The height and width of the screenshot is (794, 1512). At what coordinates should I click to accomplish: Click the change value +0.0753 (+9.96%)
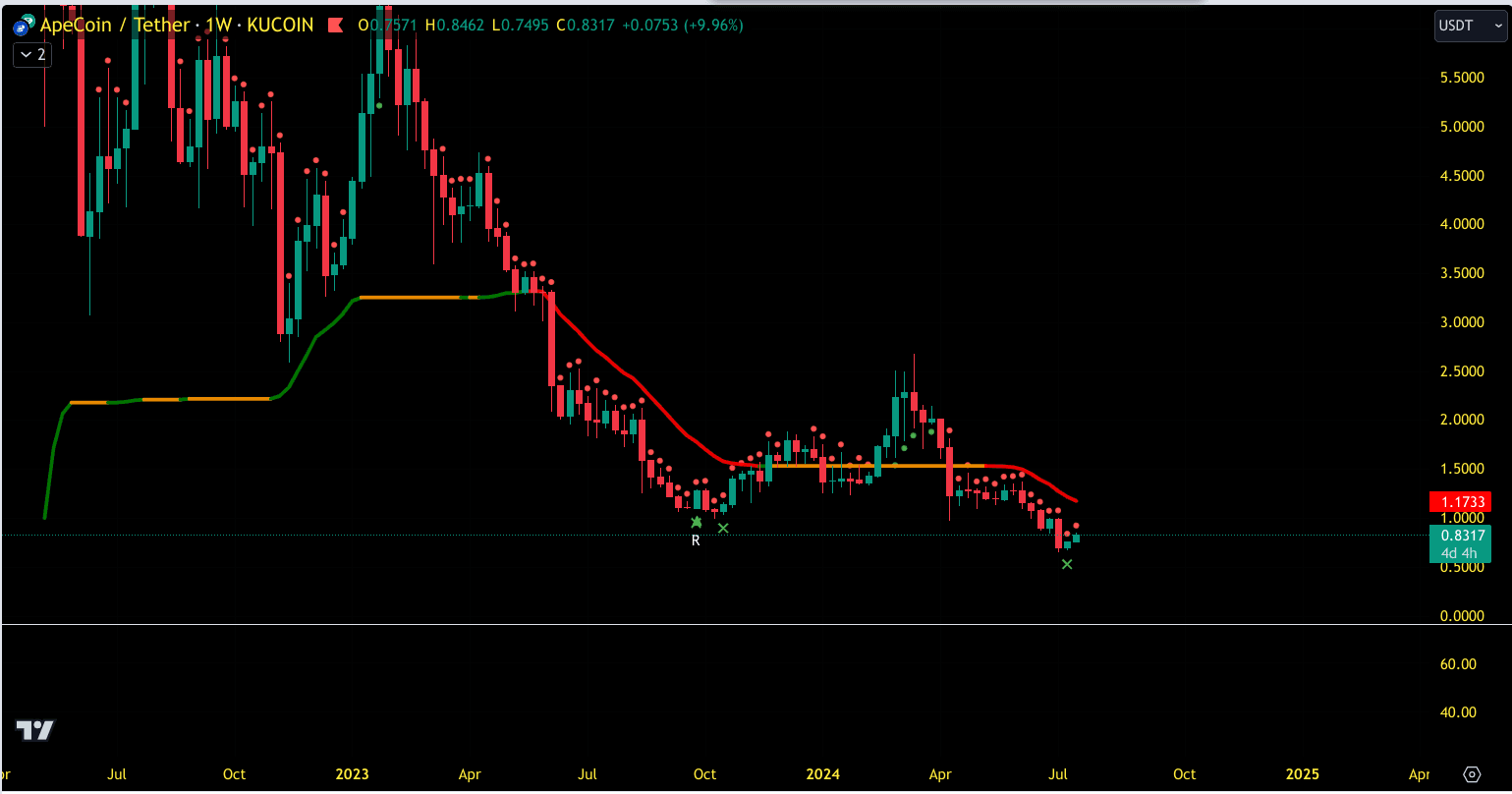click(x=682, y=25)
